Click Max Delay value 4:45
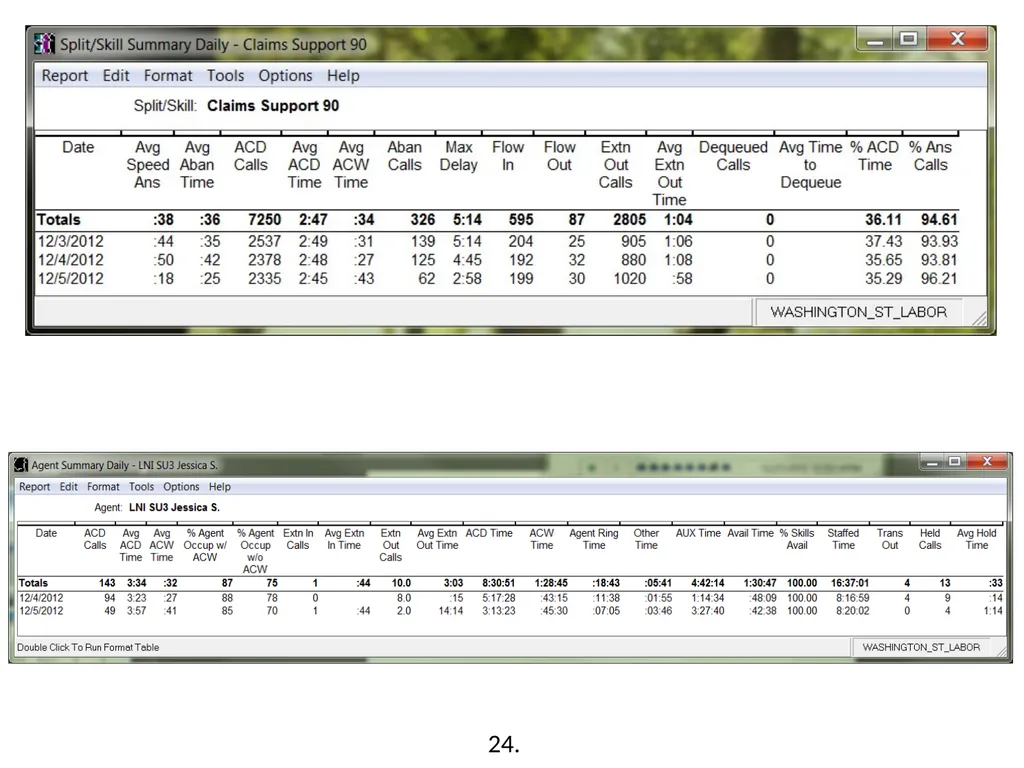 (x=467, y=260)
